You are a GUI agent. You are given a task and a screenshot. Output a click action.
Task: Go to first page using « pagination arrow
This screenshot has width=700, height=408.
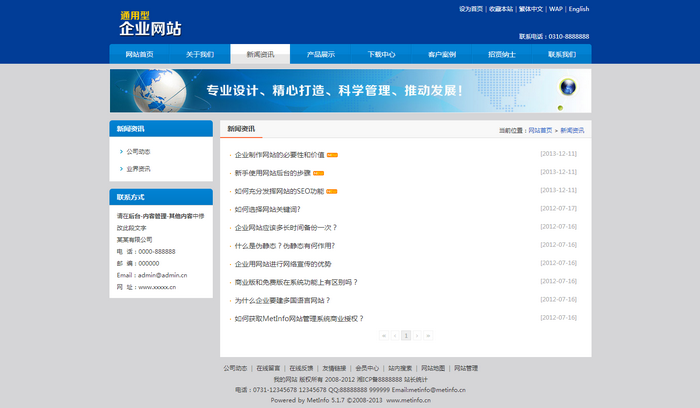[384, 336]
